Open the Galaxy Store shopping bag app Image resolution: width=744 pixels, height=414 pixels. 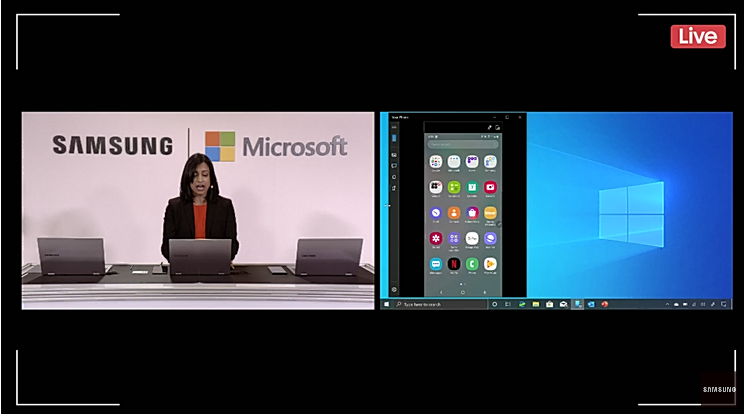pyautogui.click(x=472, y=213)
